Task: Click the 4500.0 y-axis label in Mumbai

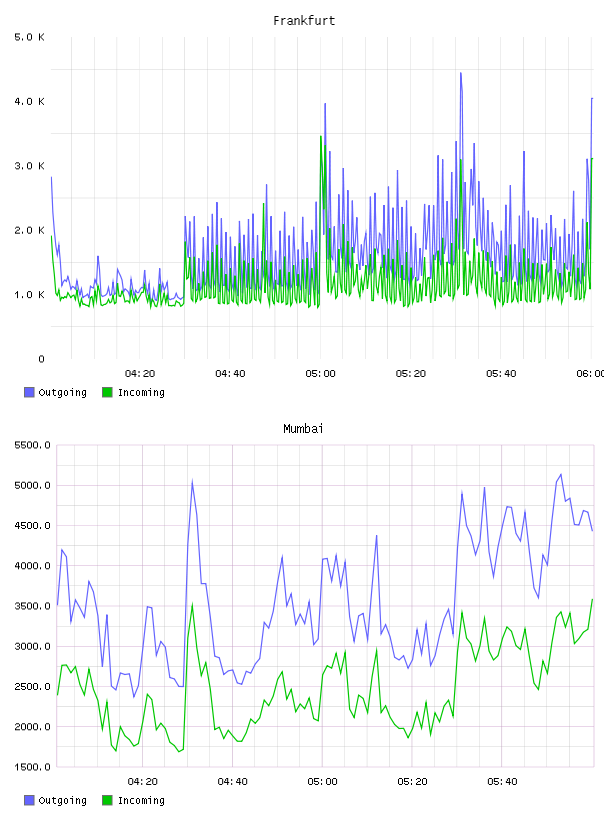Action: point(32,526)
